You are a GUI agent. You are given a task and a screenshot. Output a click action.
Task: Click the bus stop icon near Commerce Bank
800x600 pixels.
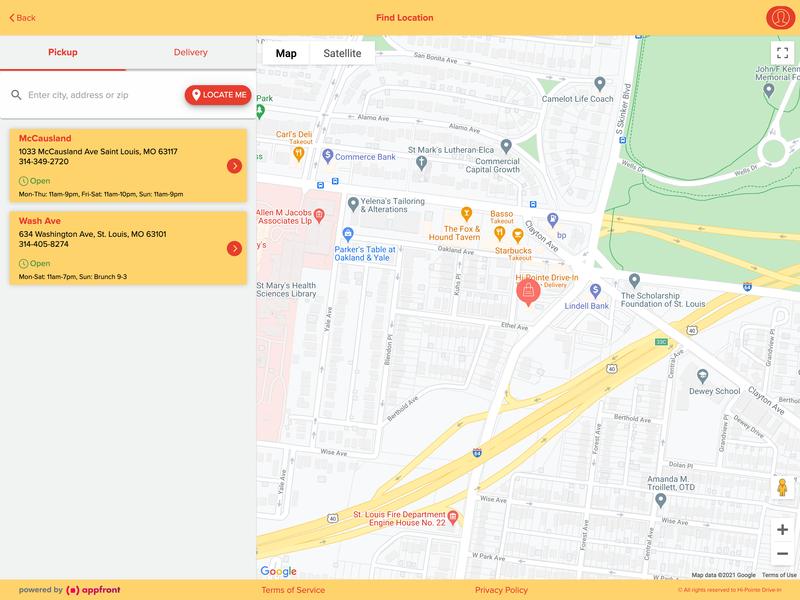pos(335,181)
